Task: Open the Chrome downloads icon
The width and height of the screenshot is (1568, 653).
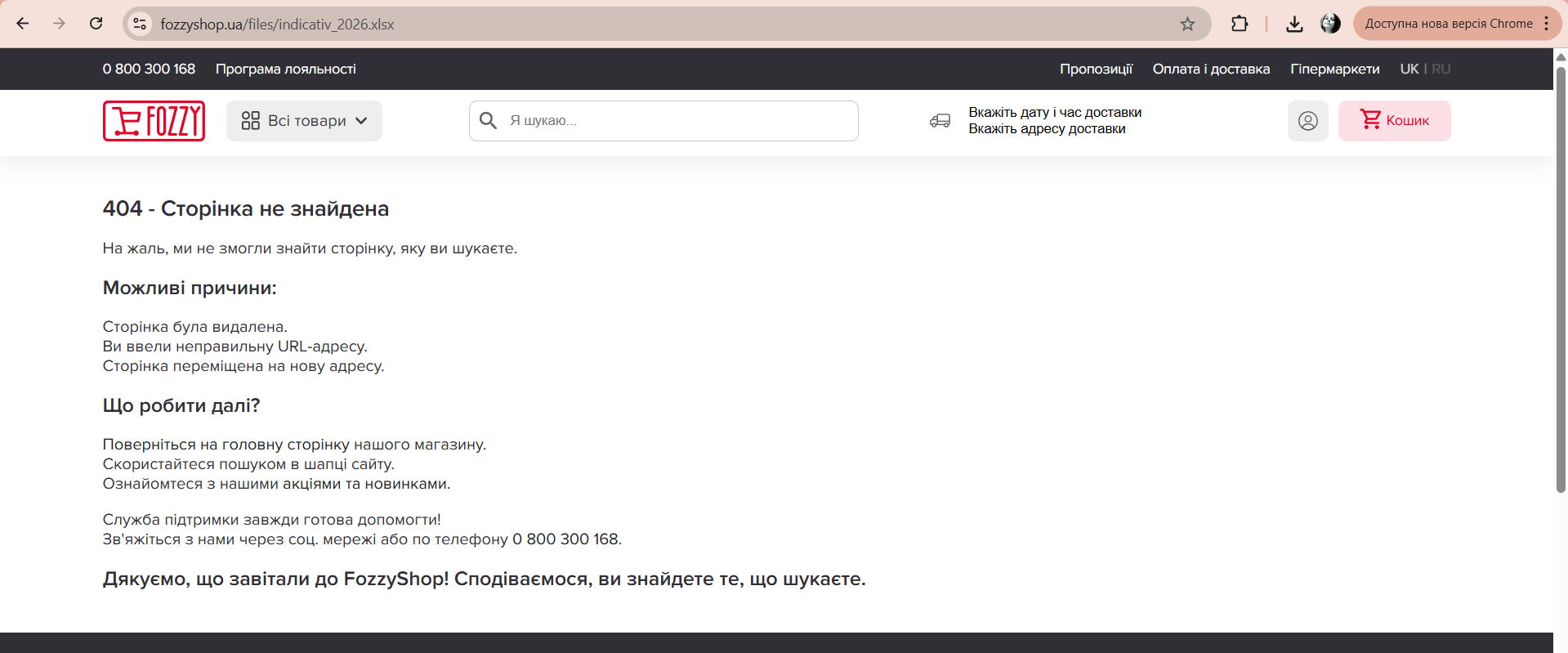Action: (1294, 25)
